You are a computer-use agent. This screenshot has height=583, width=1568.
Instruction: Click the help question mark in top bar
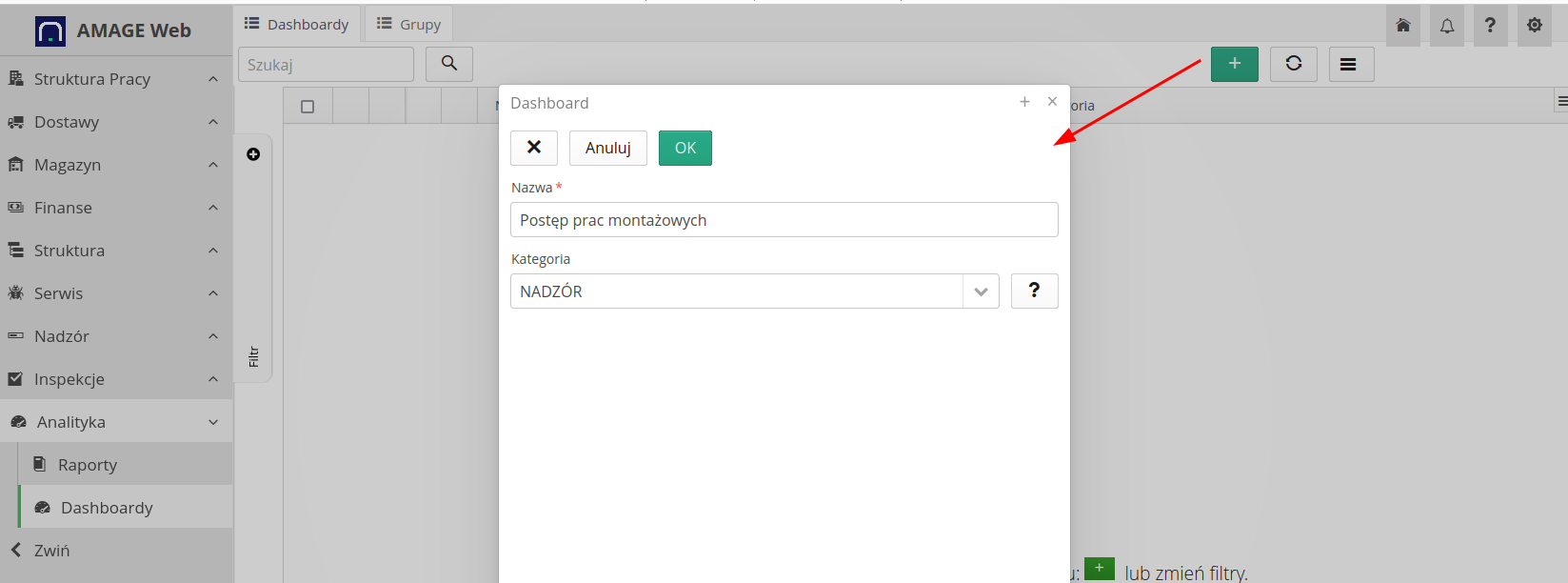[1490, 26]
